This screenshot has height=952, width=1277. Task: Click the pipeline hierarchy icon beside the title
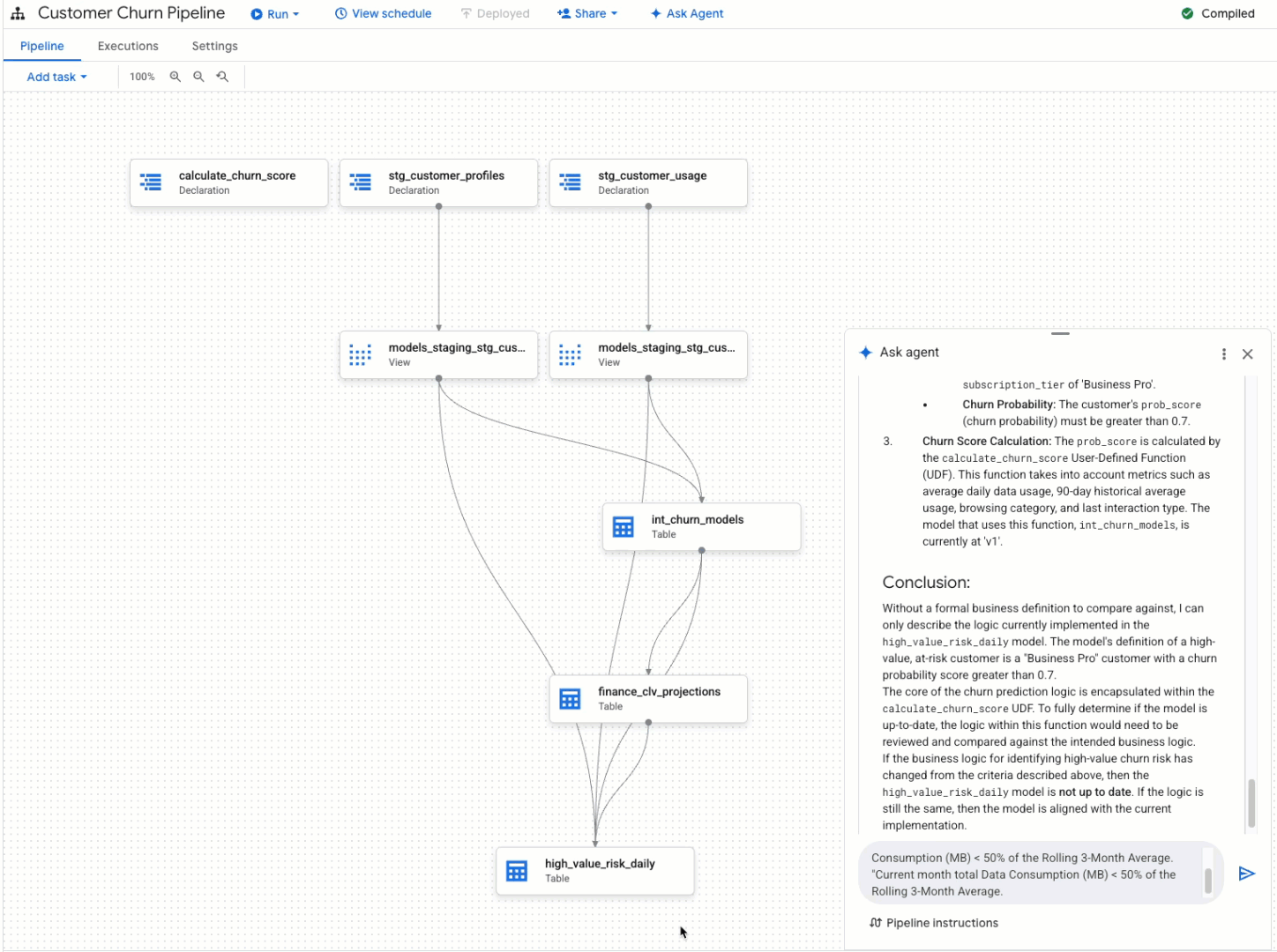pyautogui.click(x=18, y=13)
